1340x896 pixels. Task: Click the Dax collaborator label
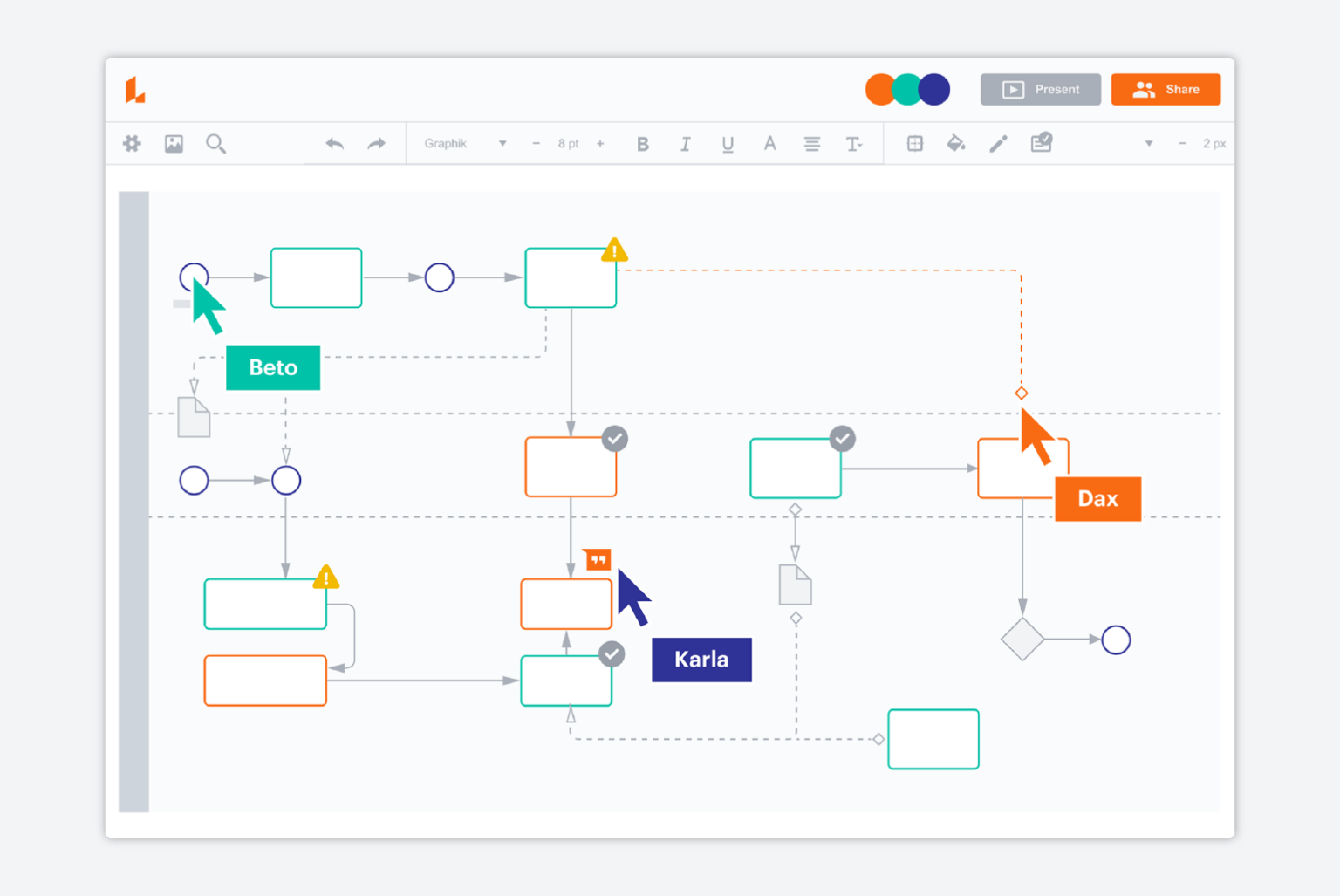click(1097, 499)
